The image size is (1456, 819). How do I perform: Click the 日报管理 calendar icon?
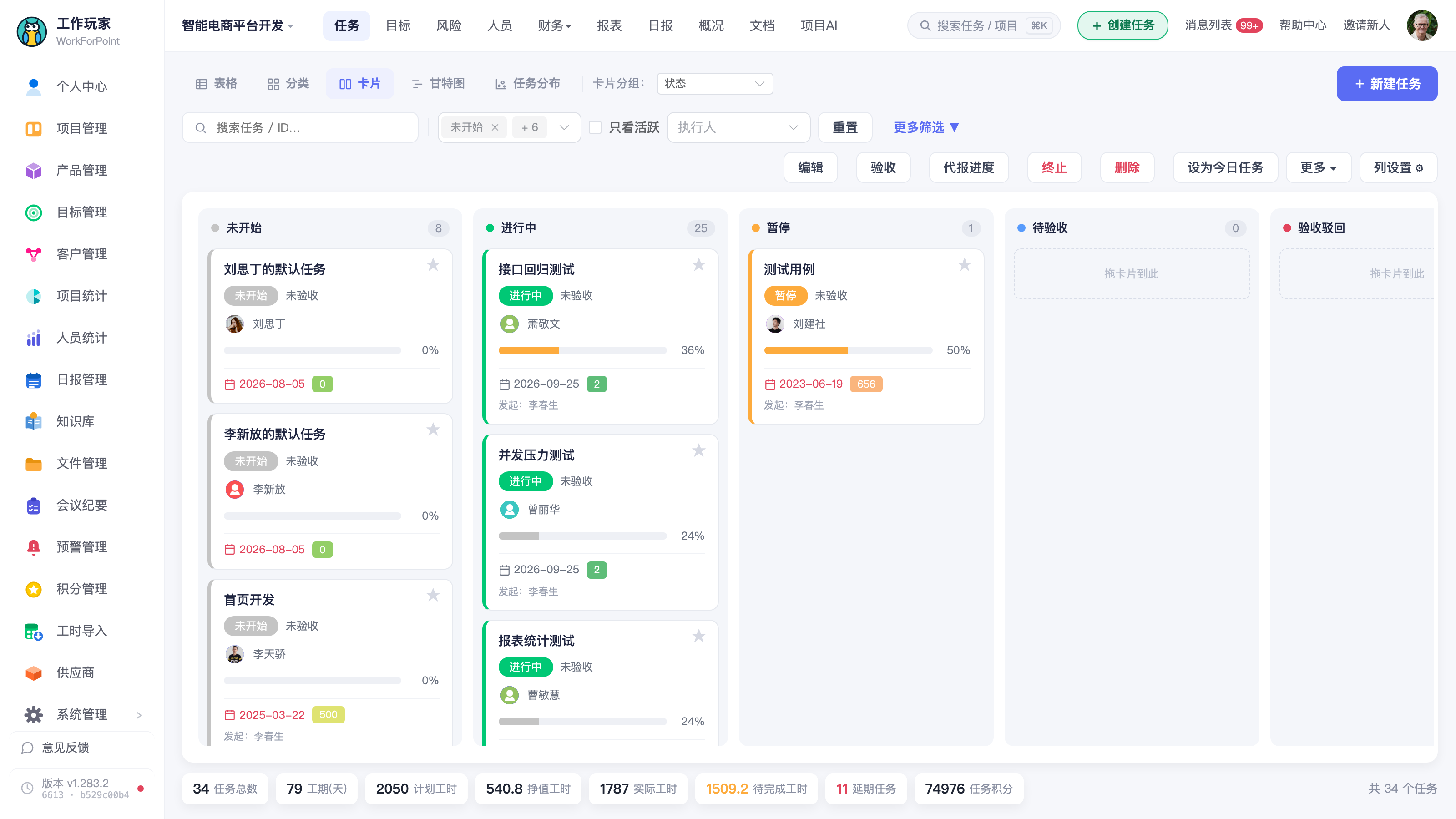click(33, 379)
